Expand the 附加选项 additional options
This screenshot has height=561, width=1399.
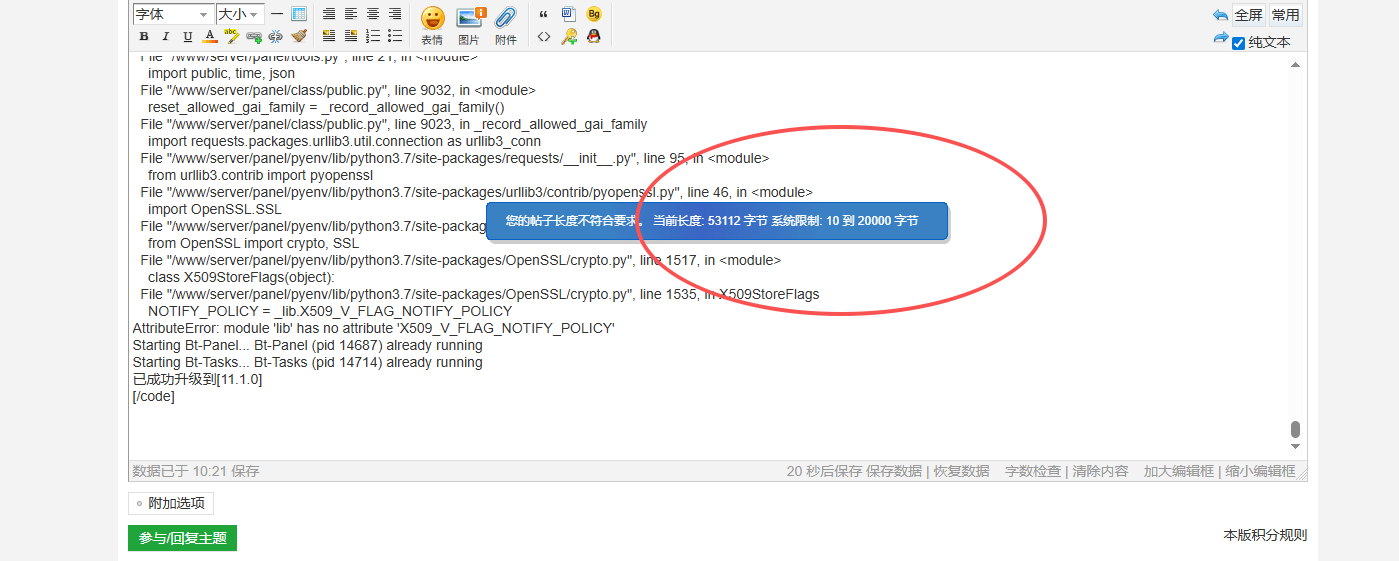171,504
